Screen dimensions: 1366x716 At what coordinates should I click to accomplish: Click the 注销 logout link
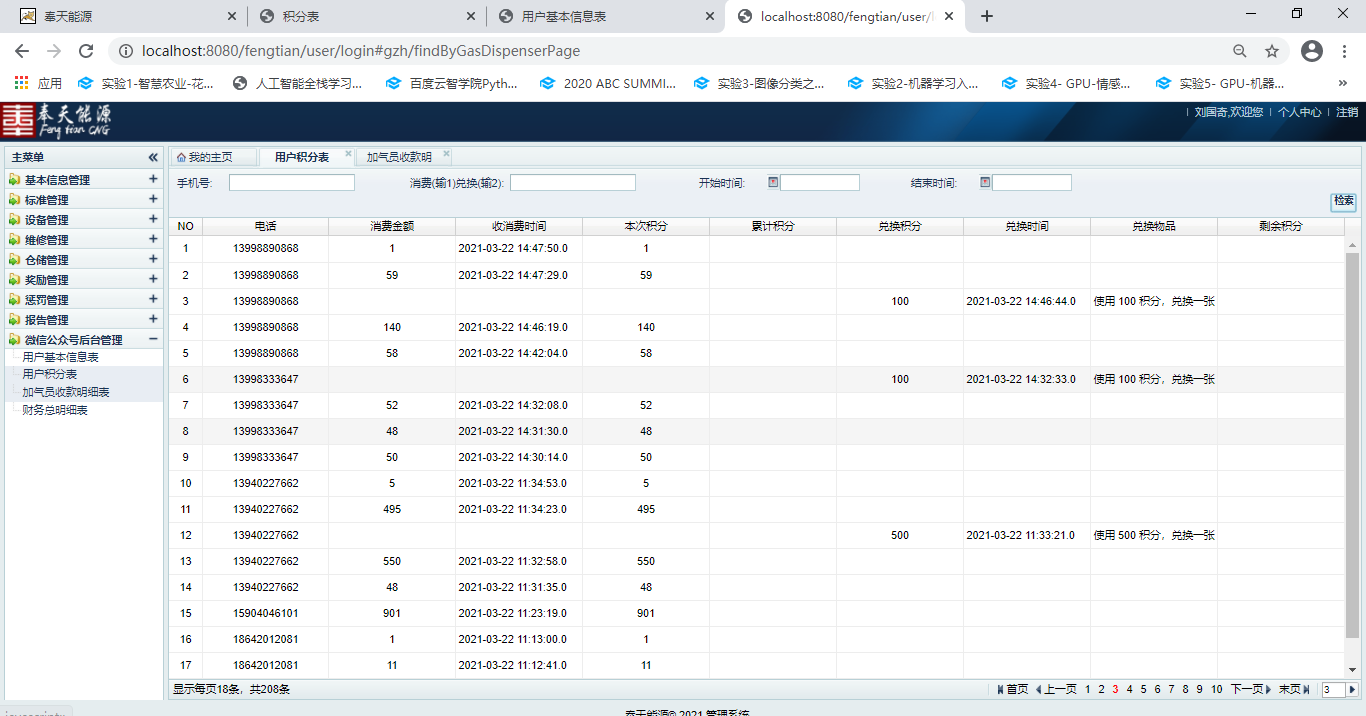[1347, 112]
